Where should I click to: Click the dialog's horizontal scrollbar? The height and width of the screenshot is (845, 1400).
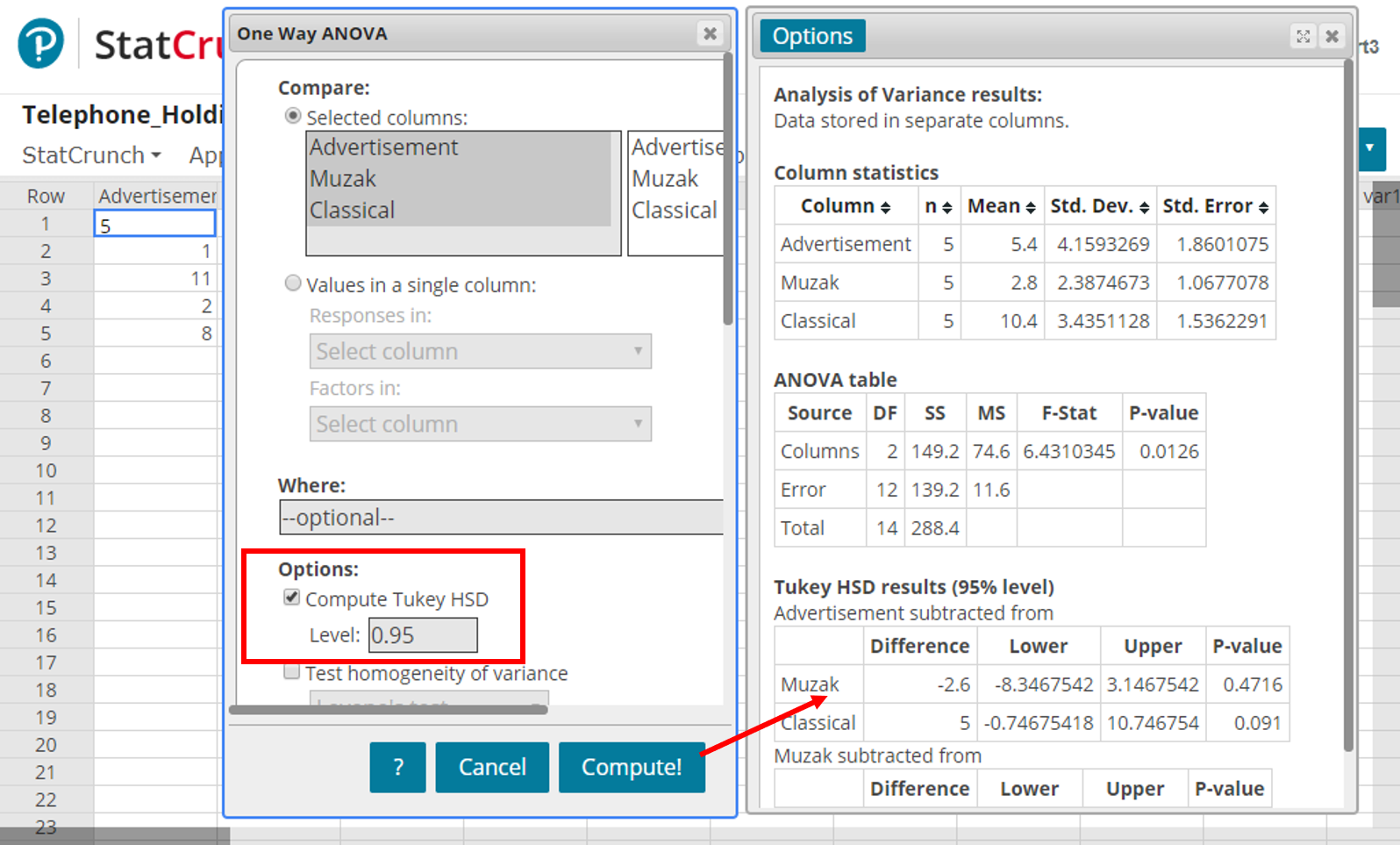388,710
